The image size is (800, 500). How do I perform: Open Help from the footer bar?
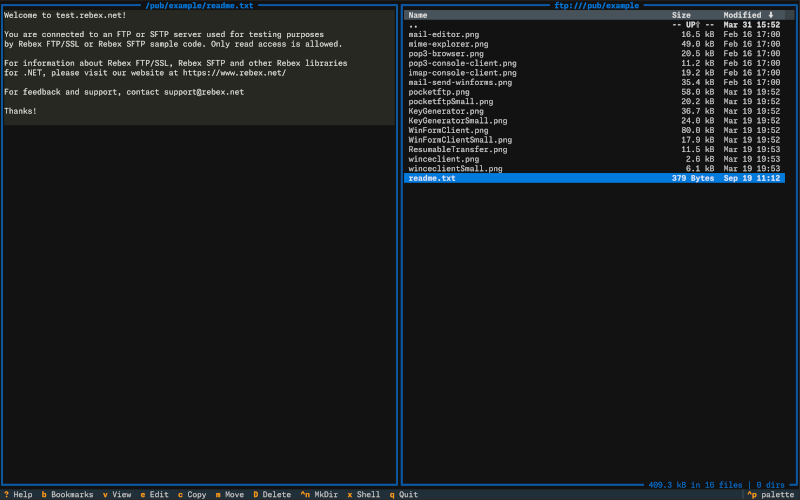pos(18,494)
